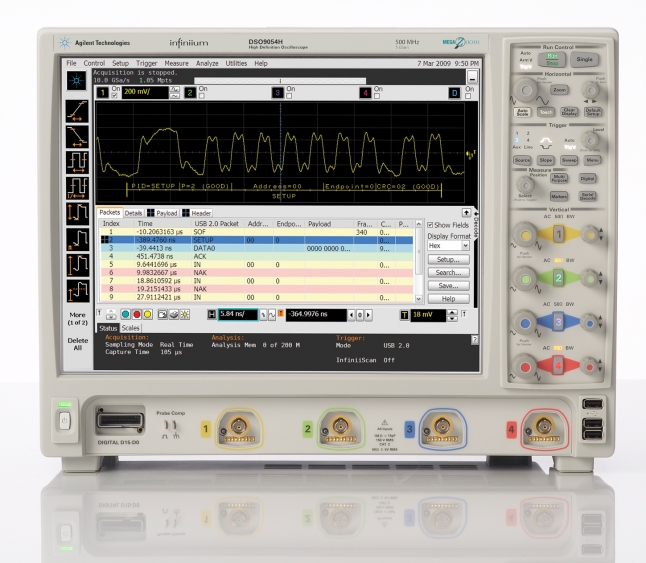This screenshot has width=646, height=563.
Task: Click the Save... button
Action: (448, 286)
